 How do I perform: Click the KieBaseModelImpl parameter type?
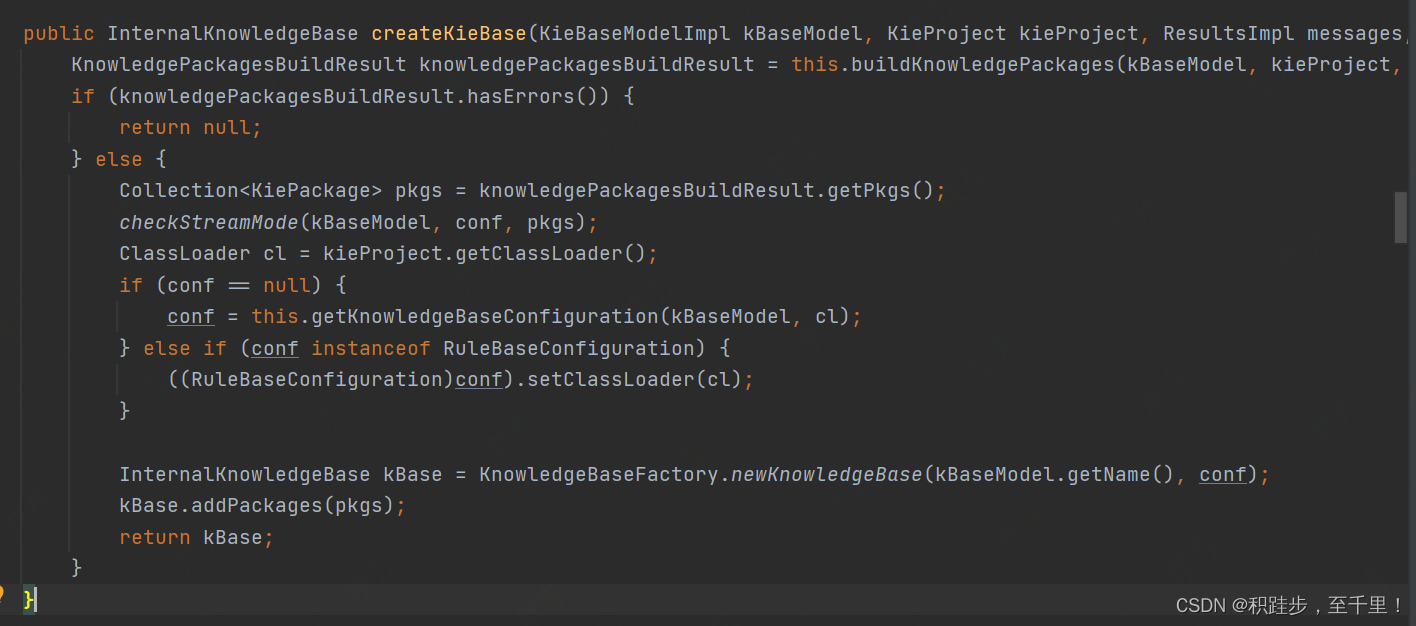point(635,34)
